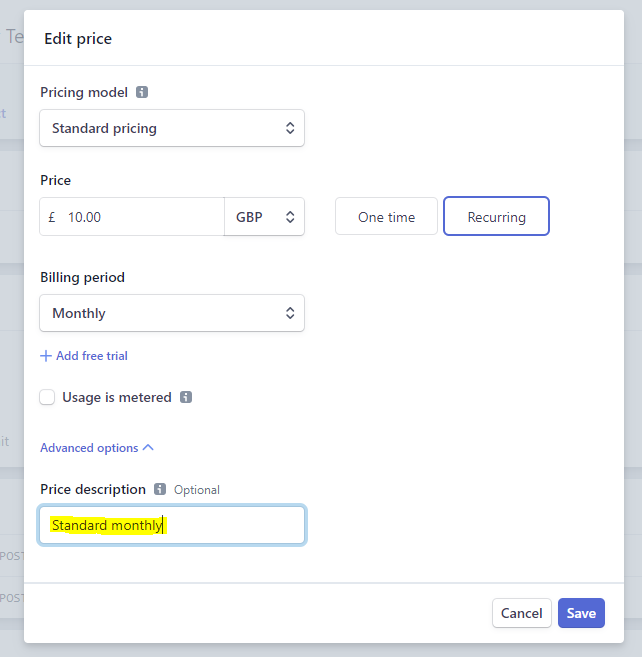The image size is (642, 657).
Task: Click the up-down arrows in the GBP selector
Action: coord(290,217)
